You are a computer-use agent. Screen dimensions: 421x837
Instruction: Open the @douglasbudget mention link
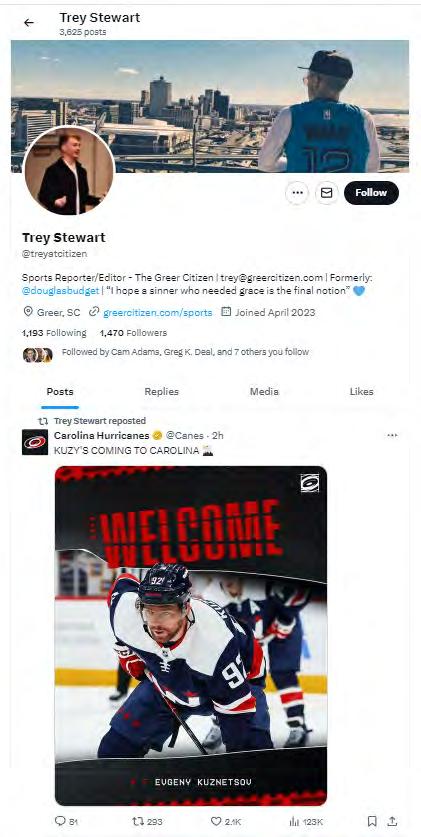60,291
